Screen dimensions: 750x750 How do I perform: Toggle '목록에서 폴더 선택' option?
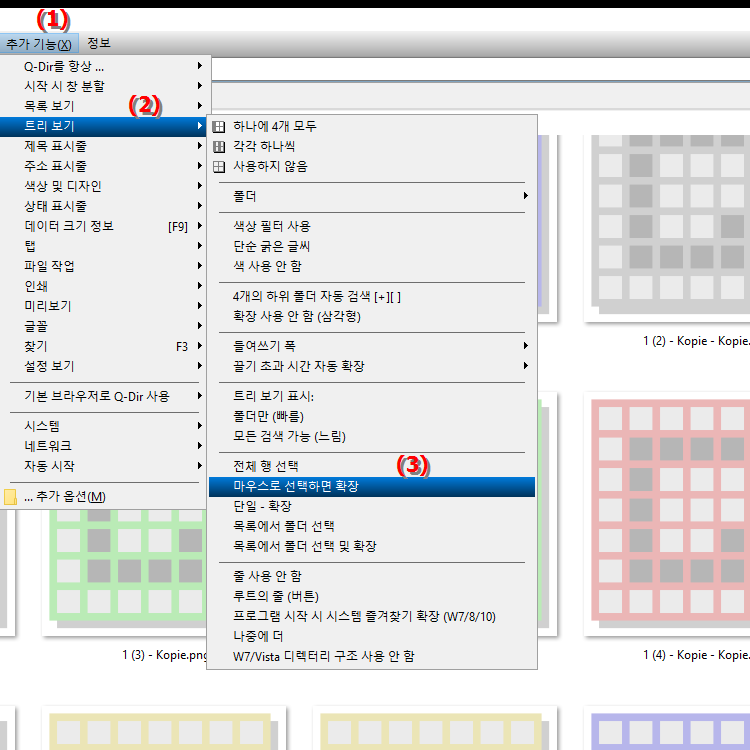[372, 527]
